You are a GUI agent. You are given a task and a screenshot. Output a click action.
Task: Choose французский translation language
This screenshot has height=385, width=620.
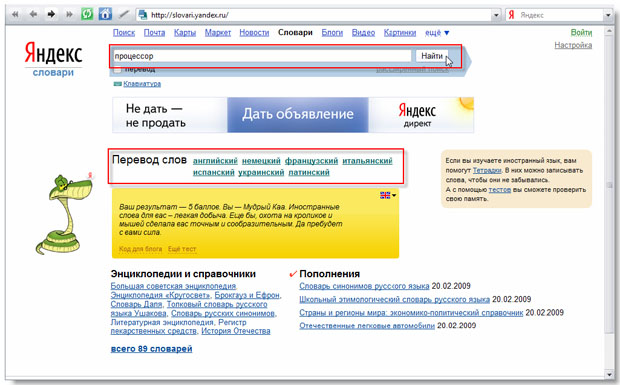(x=311, y=161)
